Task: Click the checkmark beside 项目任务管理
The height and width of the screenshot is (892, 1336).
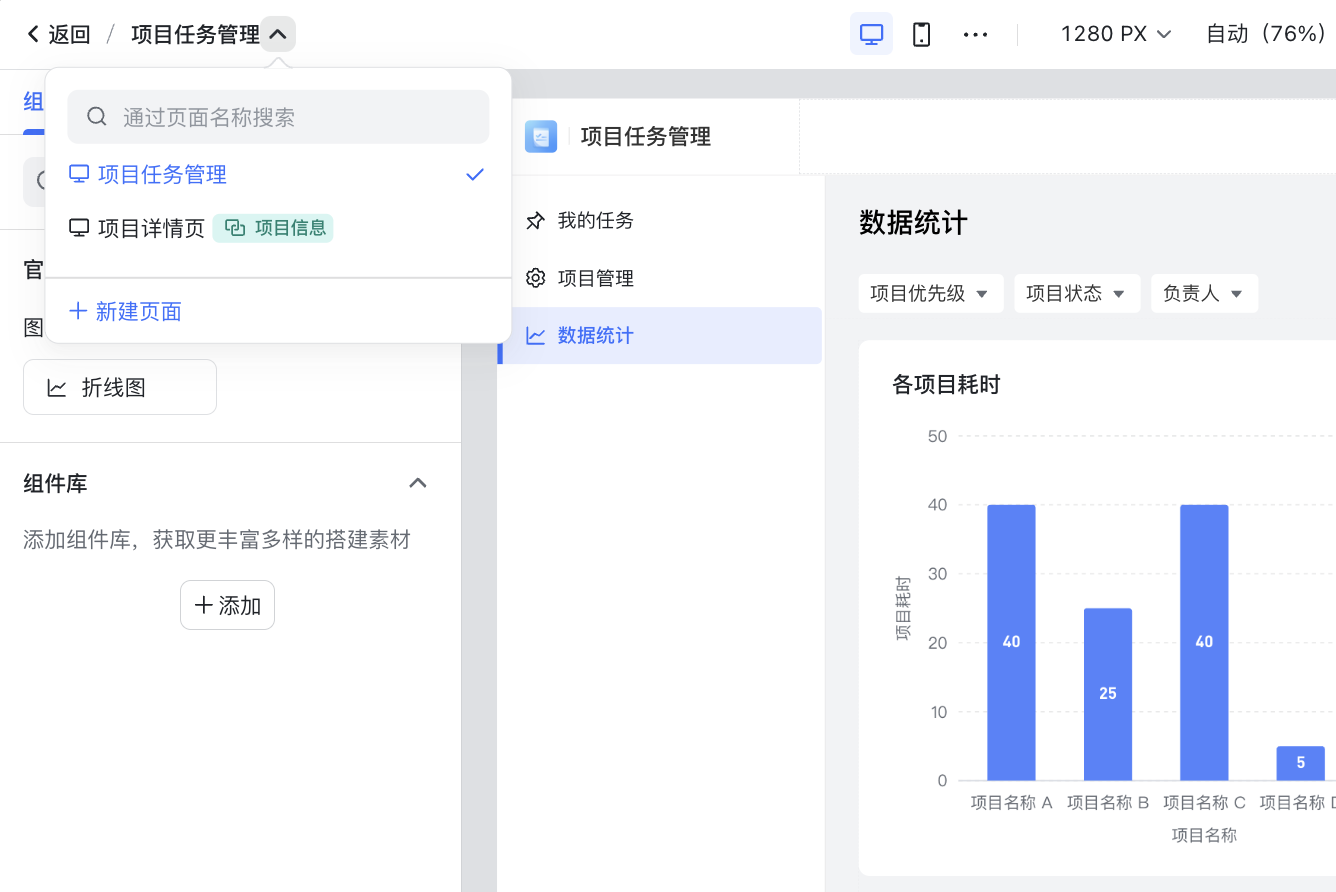Action: (x=475, y=175)
